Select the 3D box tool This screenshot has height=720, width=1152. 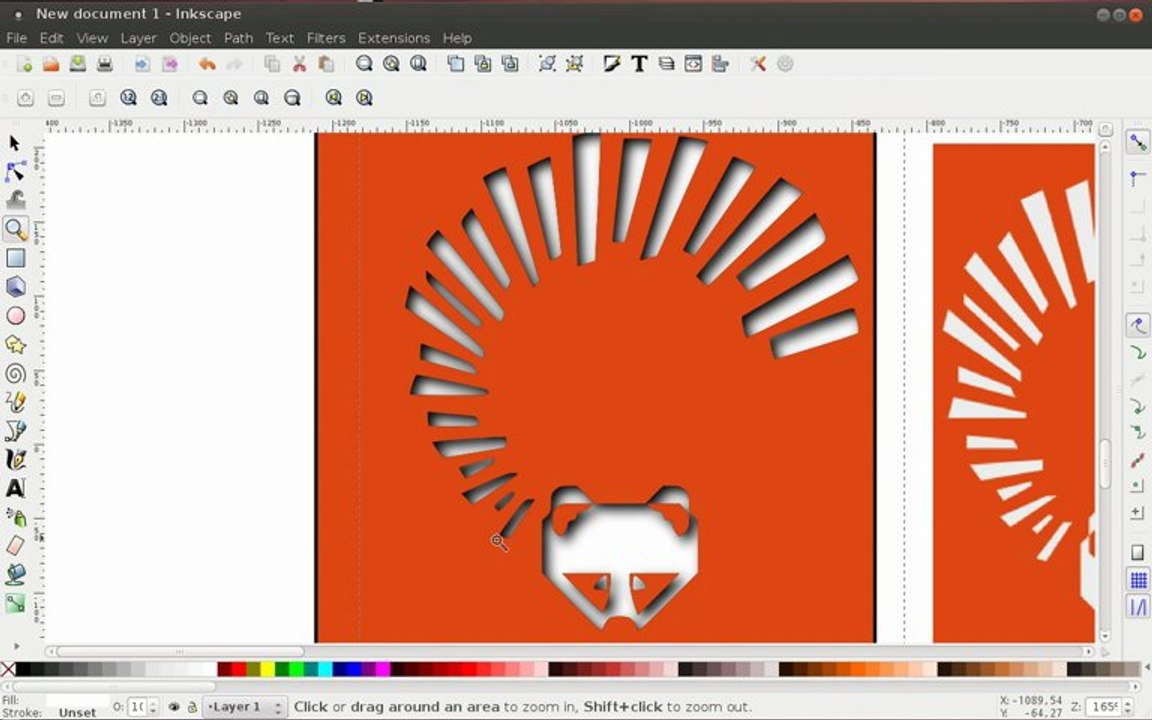pos(15,287)
